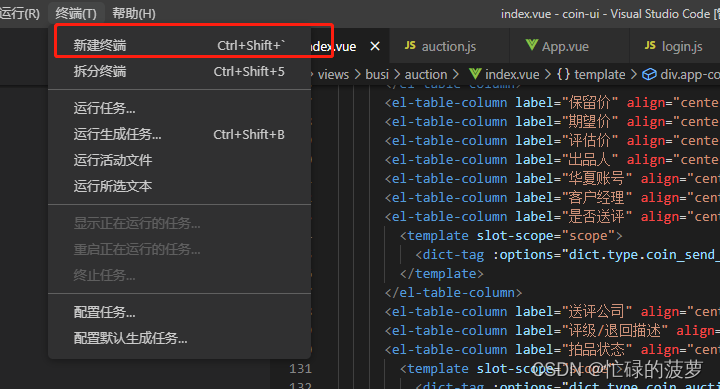Click code line with label "拍品状态"

pos(552,350)
